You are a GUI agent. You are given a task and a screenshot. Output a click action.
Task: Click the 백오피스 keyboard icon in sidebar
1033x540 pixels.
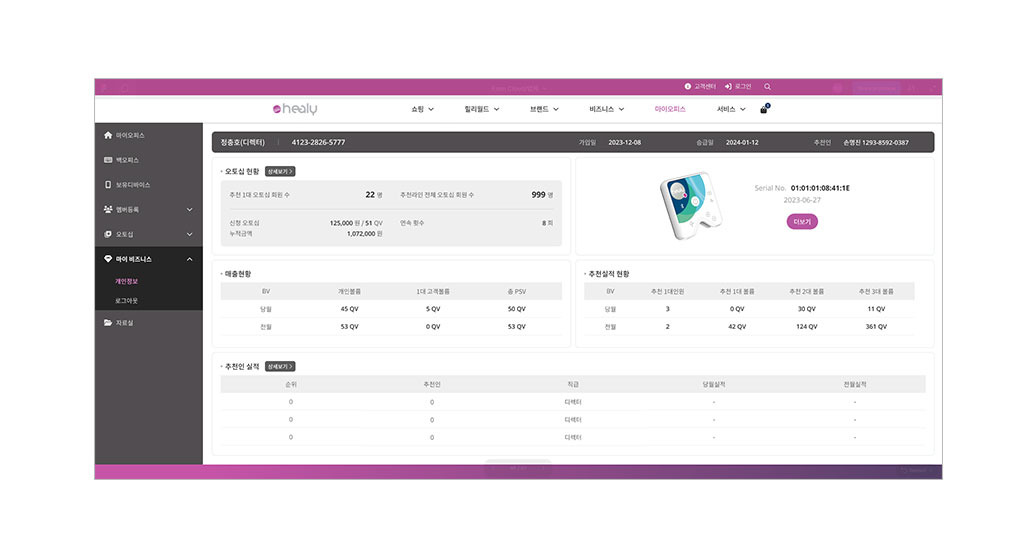108,160
